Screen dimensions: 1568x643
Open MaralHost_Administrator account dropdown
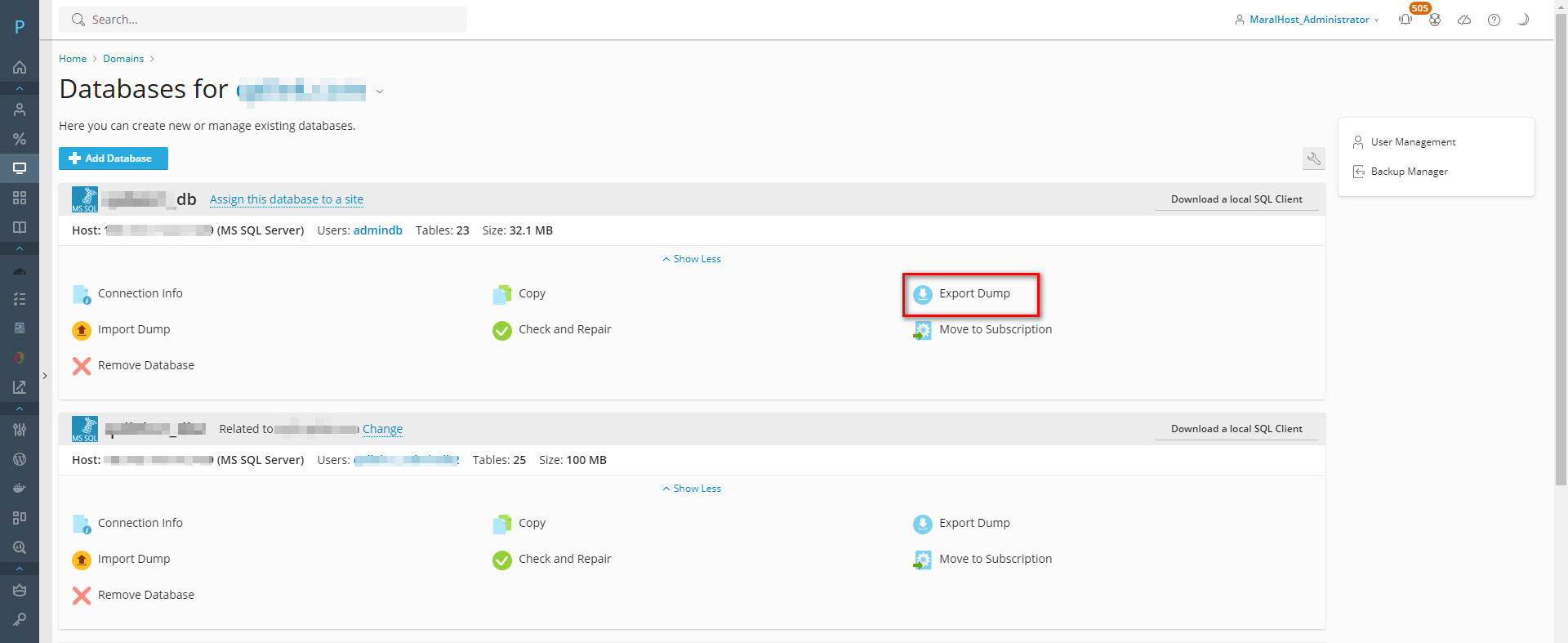point(1307,20)
